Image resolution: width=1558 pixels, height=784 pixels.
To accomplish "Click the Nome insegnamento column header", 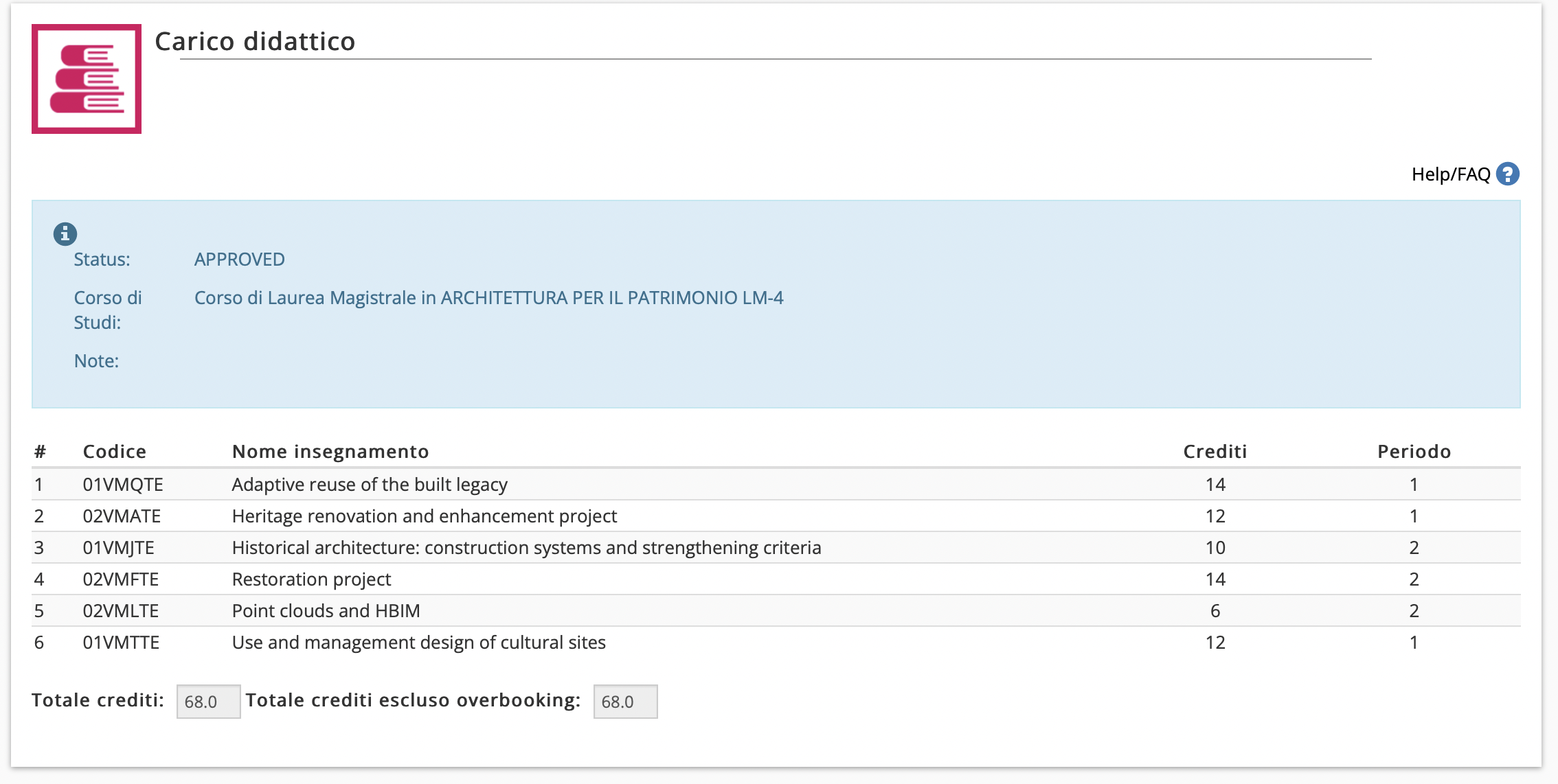I will coord(330,452).
